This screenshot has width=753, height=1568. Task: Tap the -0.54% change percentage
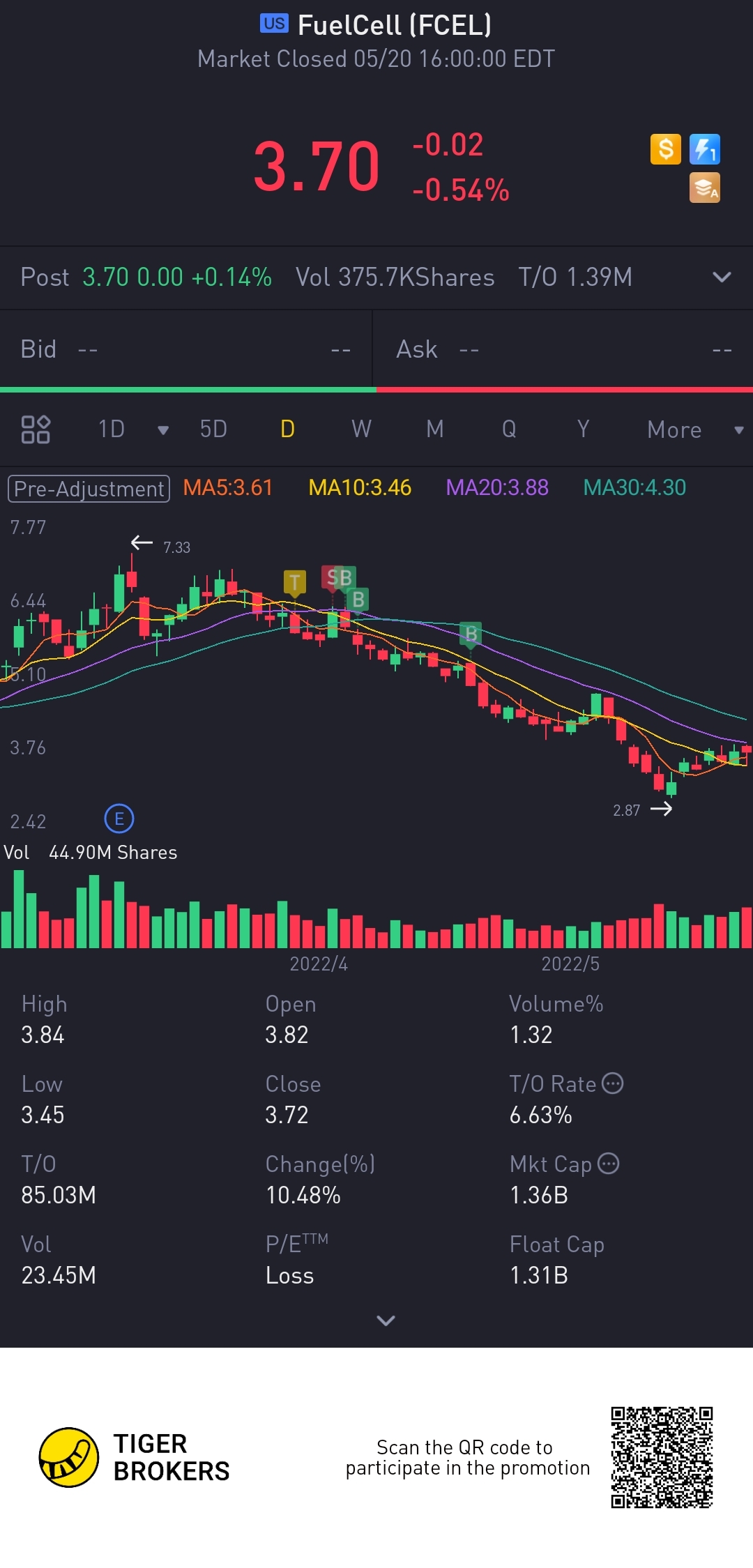[x=460, y=190]
